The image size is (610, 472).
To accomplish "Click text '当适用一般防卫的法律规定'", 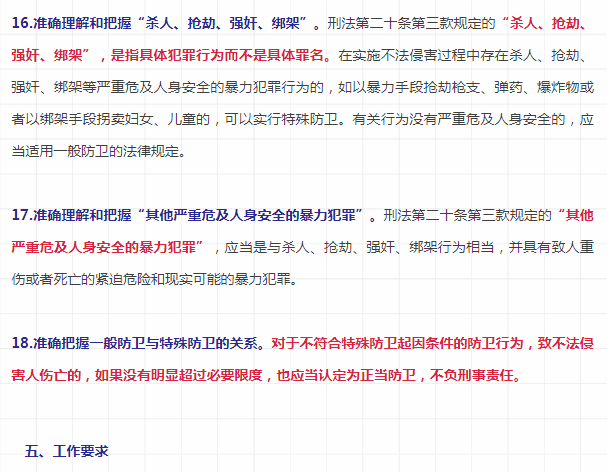I will click(95, 151).
